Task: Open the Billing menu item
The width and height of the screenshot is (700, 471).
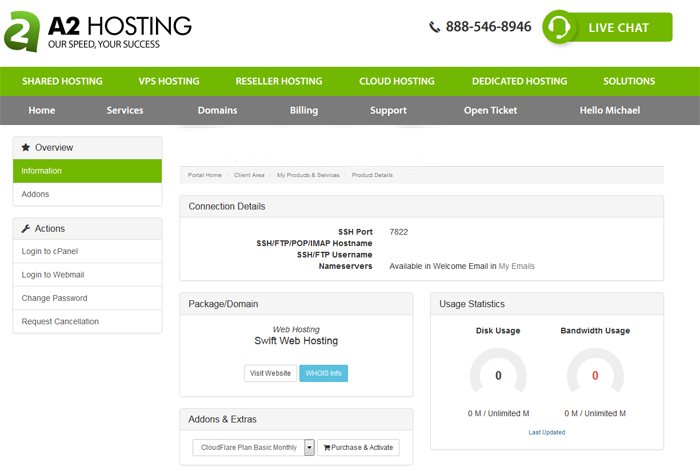Action: pyautogui.click(x=304, y=110)
